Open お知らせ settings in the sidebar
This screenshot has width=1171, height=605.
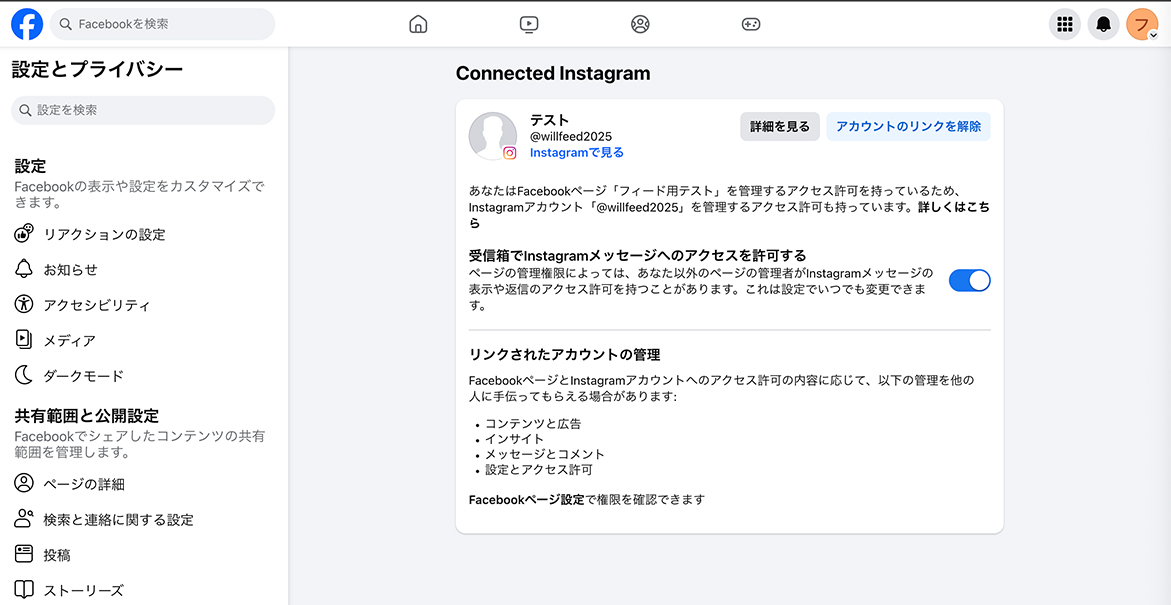(70, 270)
